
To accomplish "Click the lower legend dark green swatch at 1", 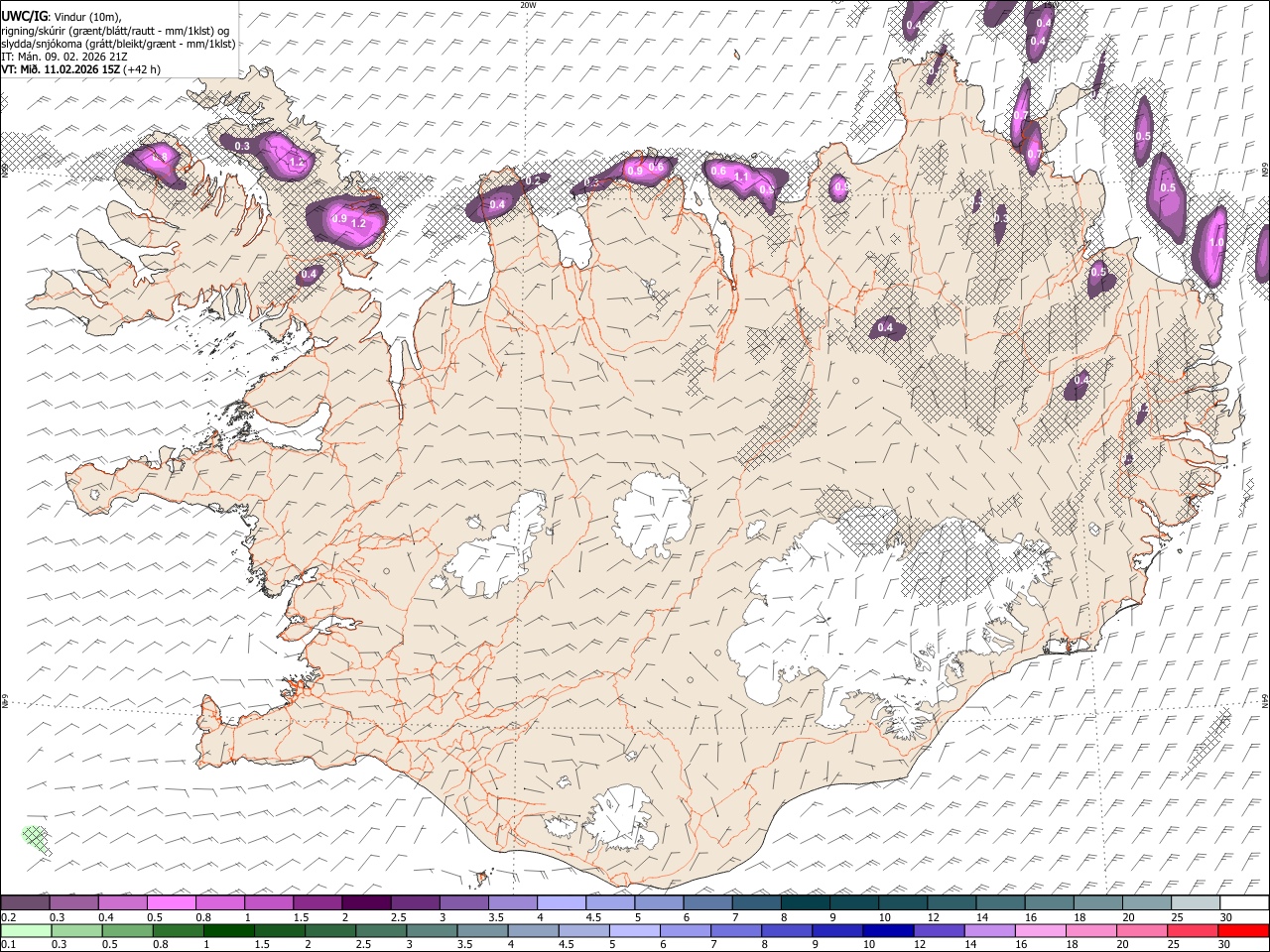I will coord(228,930).
